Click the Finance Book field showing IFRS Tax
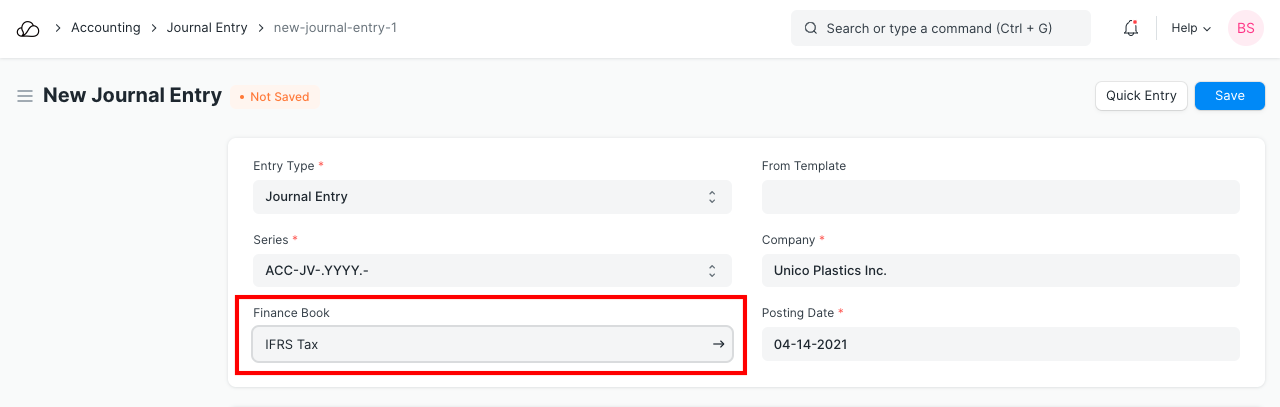The height and width of the screenshot is (407, 1280). 480,344
